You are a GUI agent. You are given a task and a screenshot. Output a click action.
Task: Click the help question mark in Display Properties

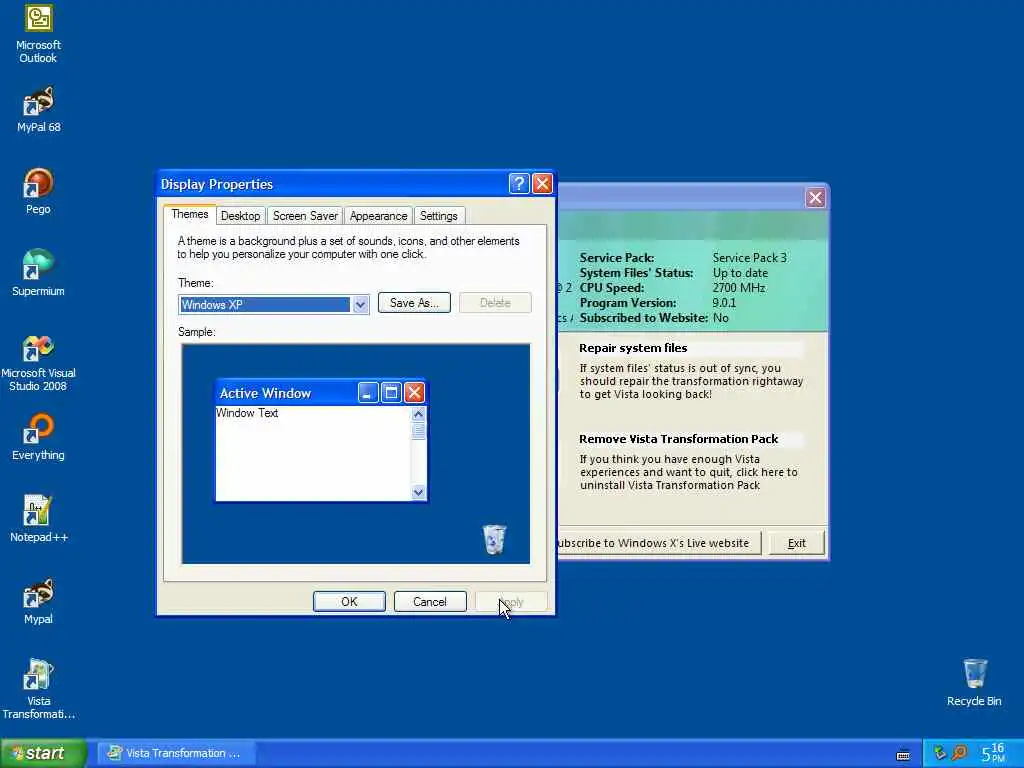pyautogui.click(x=519, y=184)
